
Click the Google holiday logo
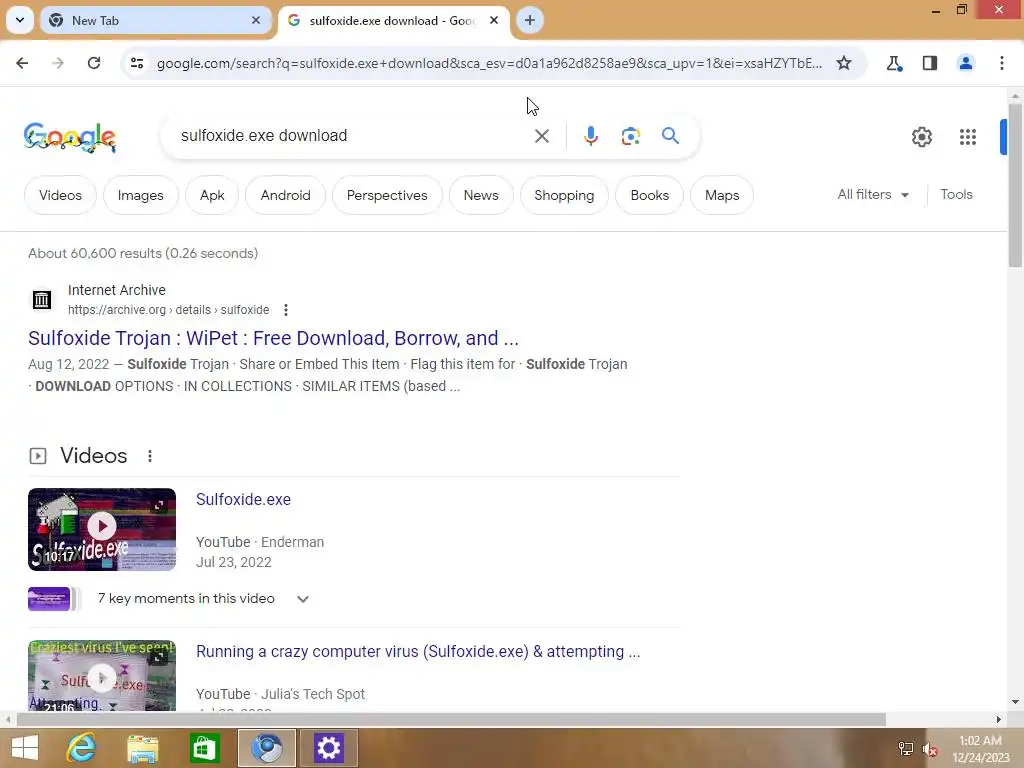point(70,137)
